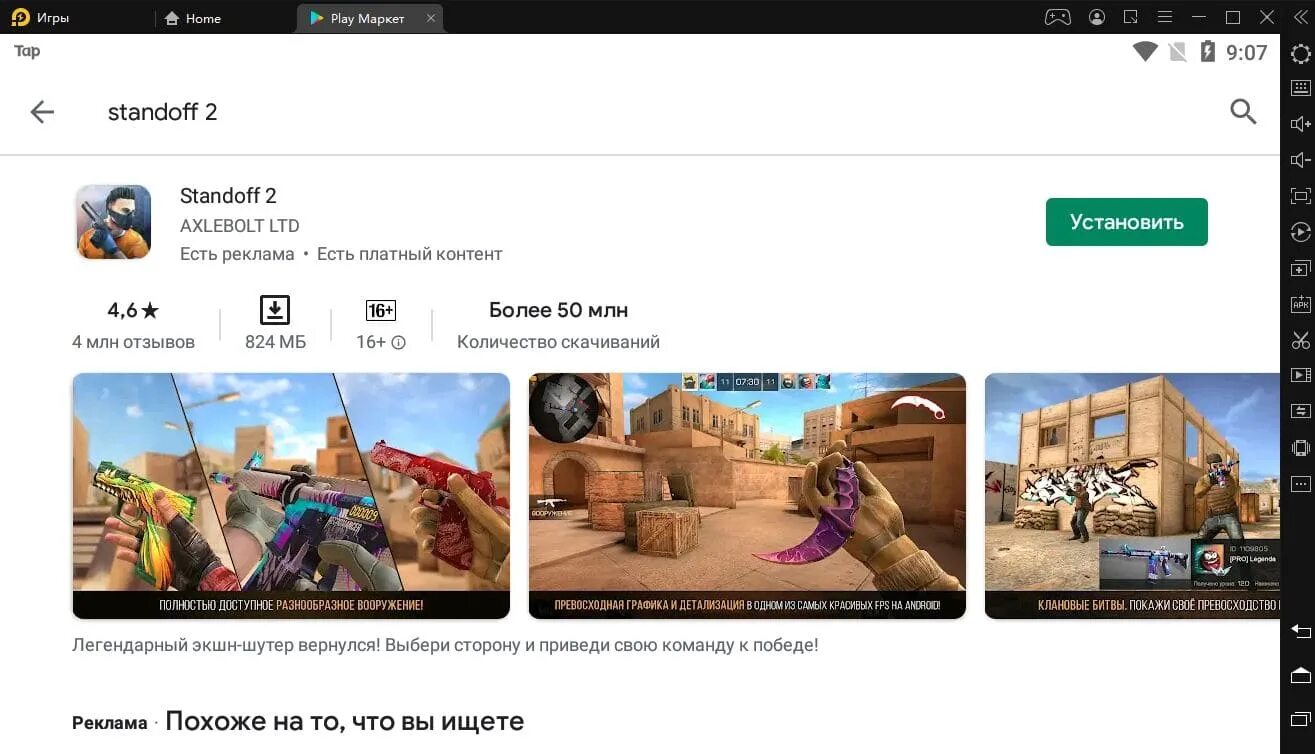Viewport: 1315px width, 754px height.
Task: Click the battery status icon
Action: 1208,52
